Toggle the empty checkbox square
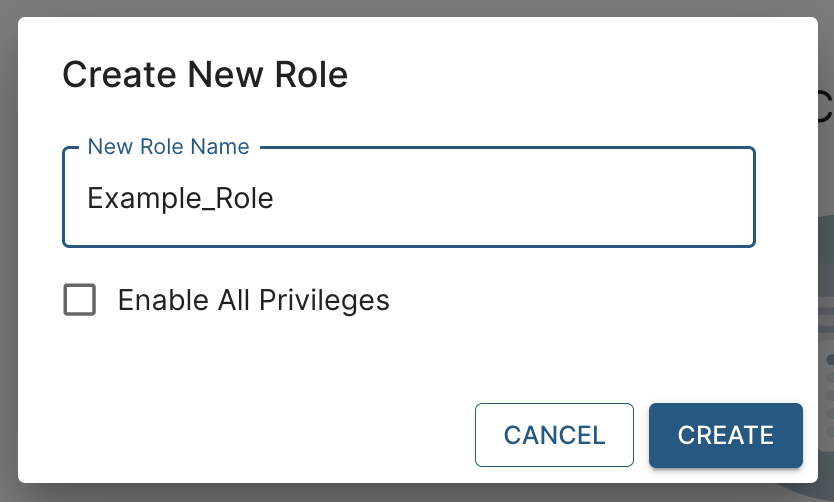Image resolution: width=834 pixels, height=502 pixels. click(x=80, y=300)
